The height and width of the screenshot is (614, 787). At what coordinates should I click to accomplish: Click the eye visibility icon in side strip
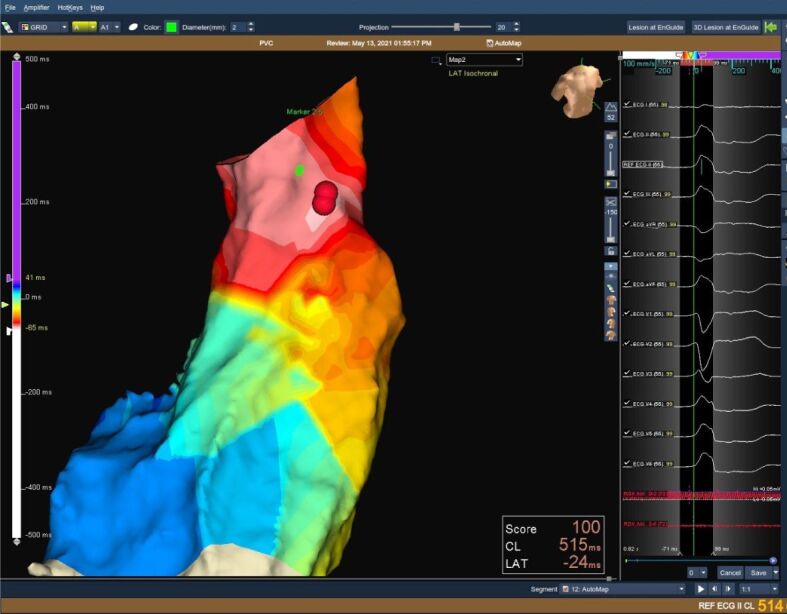(610, 277)
